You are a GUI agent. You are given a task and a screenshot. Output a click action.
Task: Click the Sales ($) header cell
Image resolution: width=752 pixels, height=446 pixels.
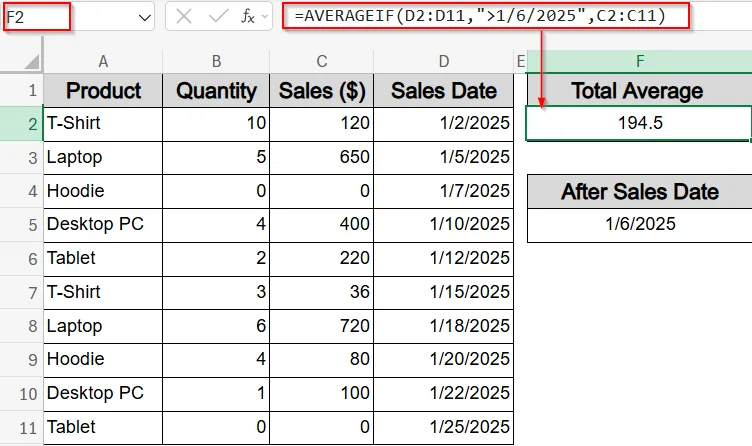pyautogui.click(x=322, y=90)
